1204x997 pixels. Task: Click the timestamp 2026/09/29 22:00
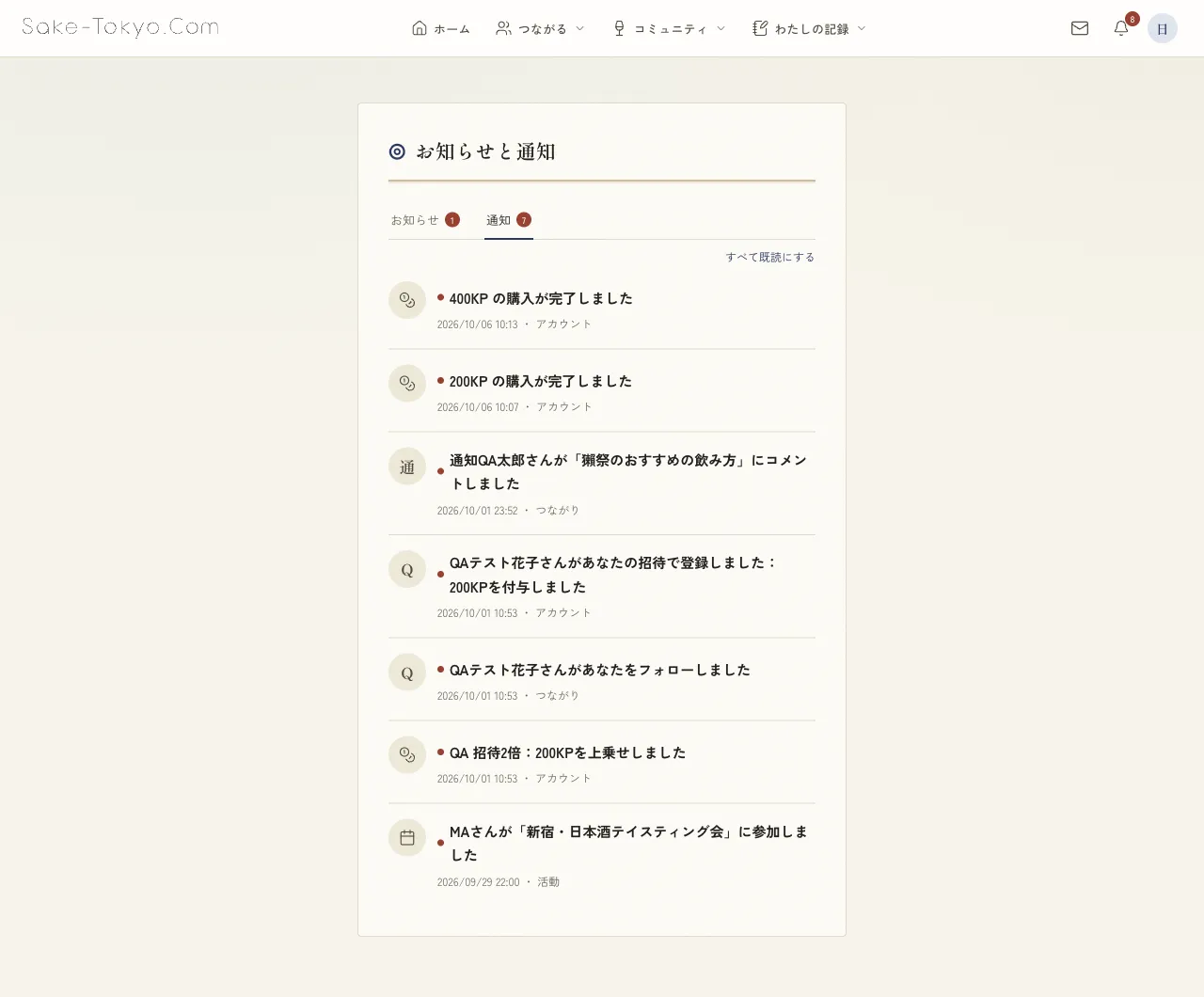[x=478, y=882]
